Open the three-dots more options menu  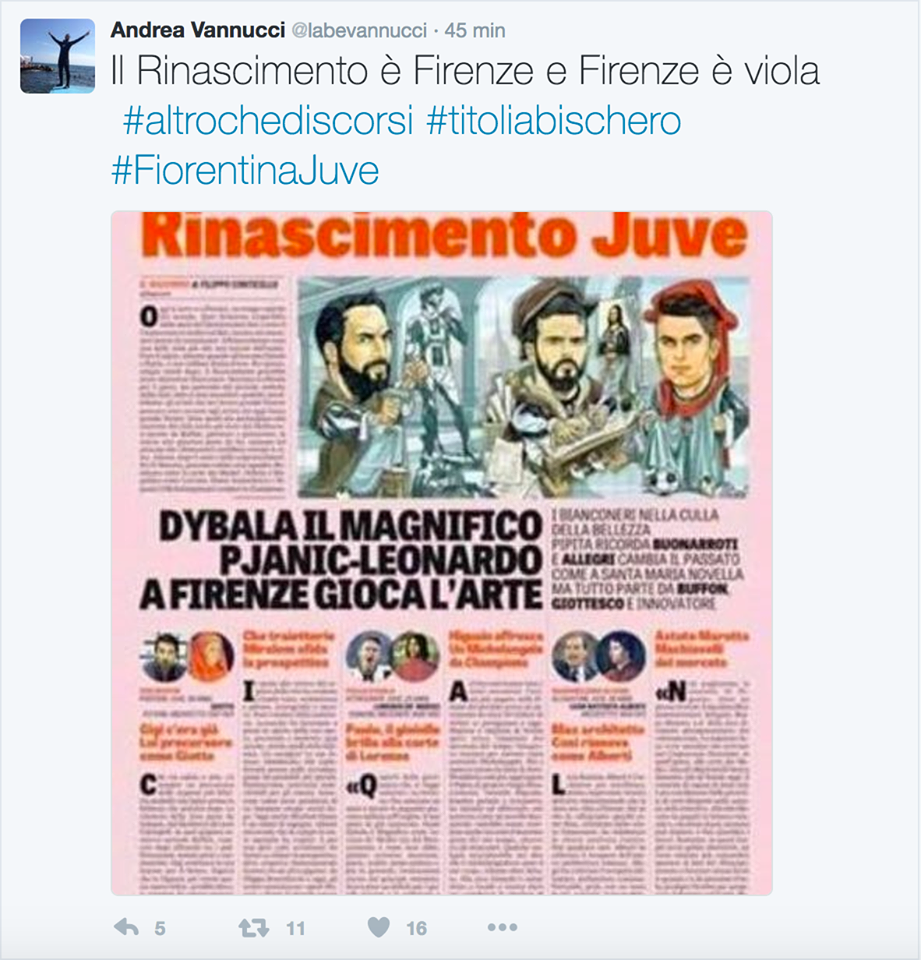click(502, 928)
